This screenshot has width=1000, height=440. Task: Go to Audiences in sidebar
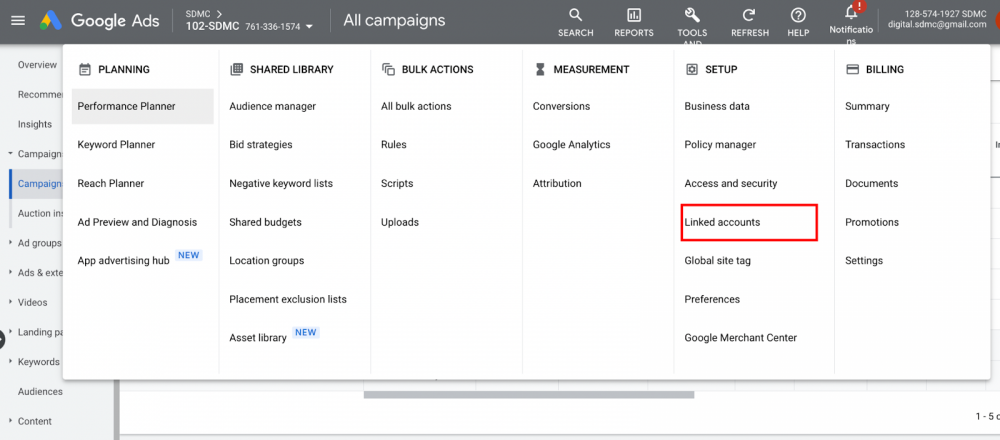tap(40, 392)
